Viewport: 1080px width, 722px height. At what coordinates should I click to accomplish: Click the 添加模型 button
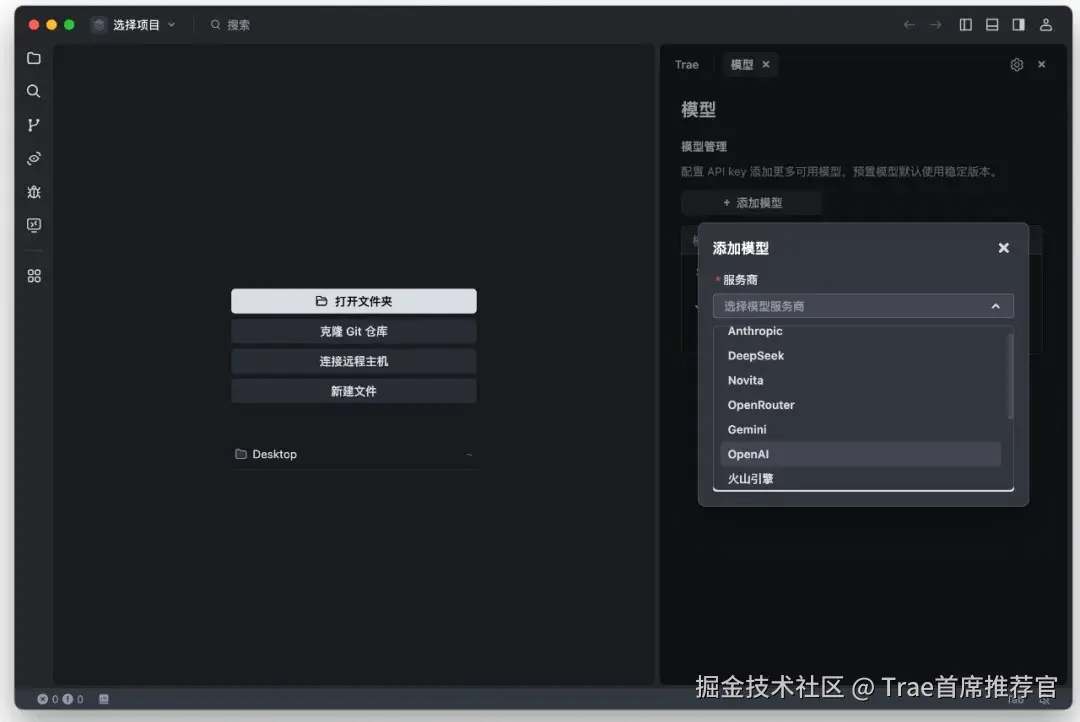[x=751, y=203]
